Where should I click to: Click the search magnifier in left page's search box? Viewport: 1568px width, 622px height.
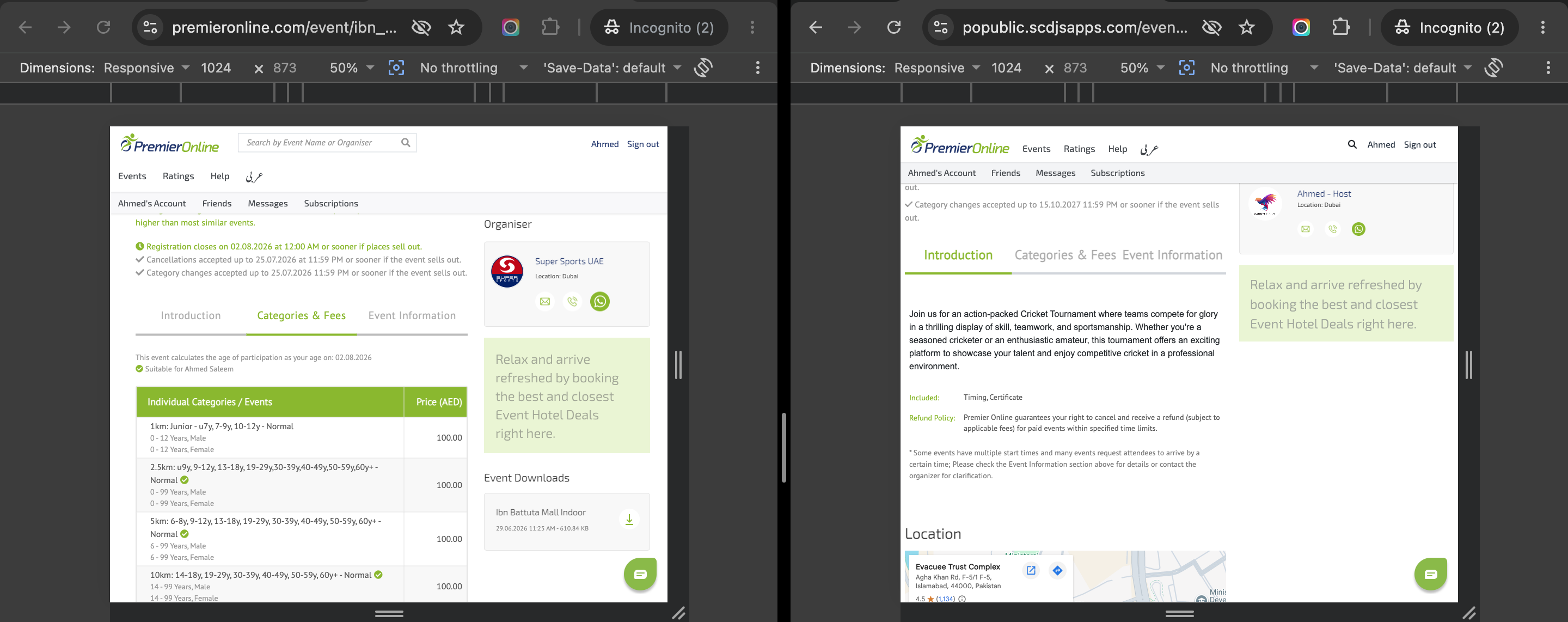(406, 143)
